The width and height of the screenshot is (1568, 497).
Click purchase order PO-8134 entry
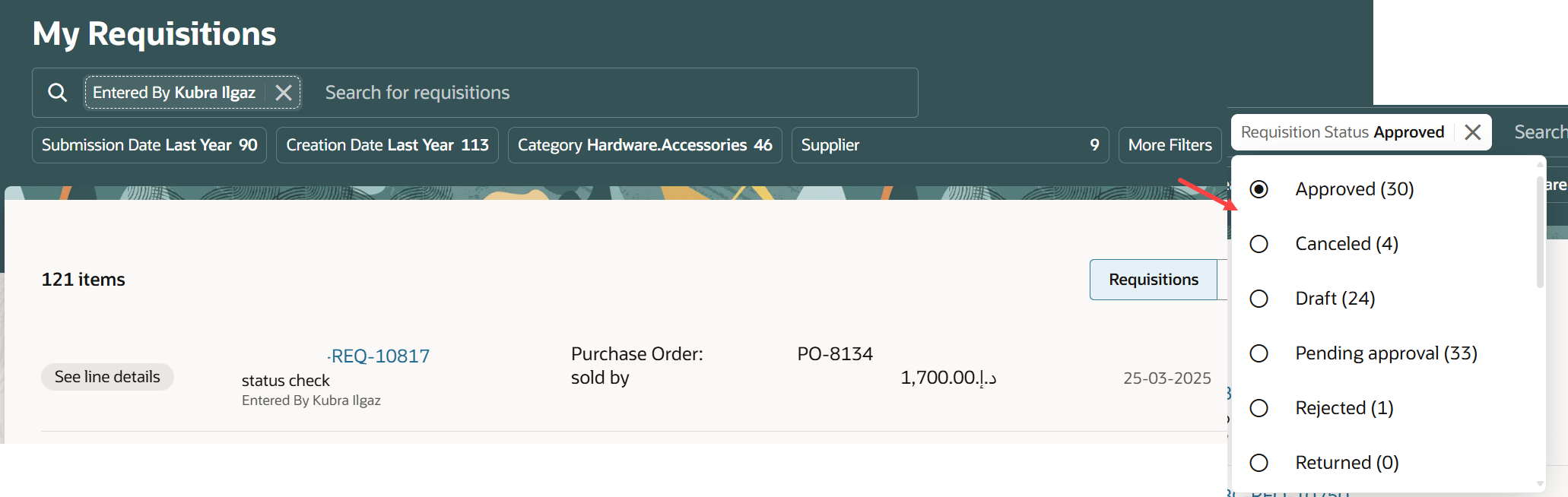click(835, 353)
